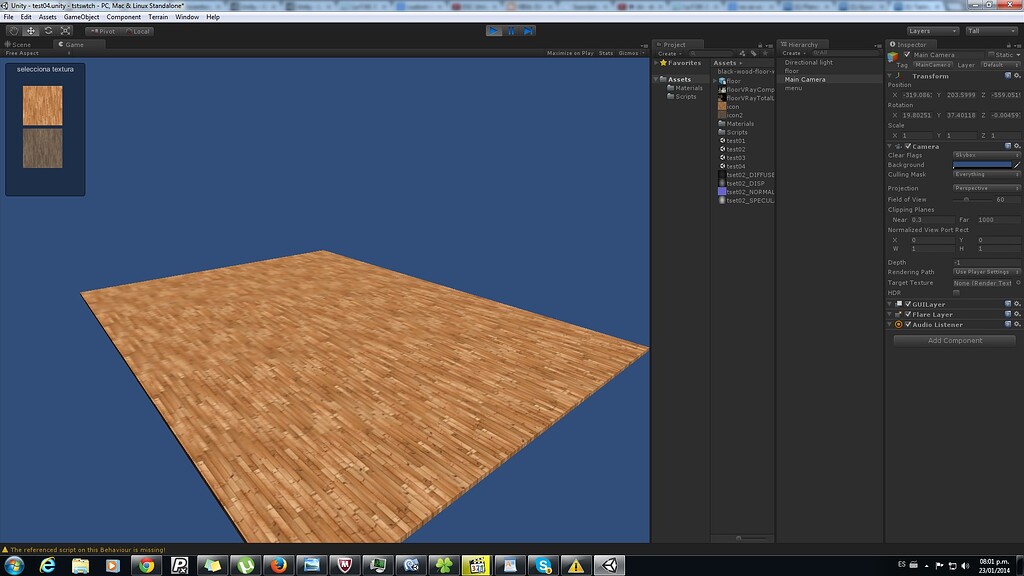This screenshot has height=576, width=1024.
Task: Select the Hand tool for panning
Action: tap(12, 30)
